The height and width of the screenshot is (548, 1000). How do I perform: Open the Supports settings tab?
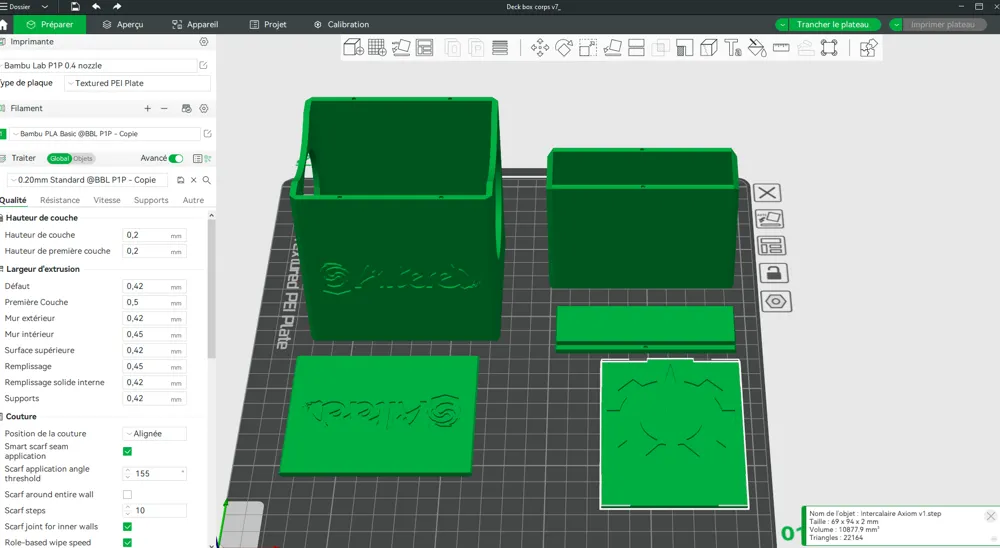(151, 200)
